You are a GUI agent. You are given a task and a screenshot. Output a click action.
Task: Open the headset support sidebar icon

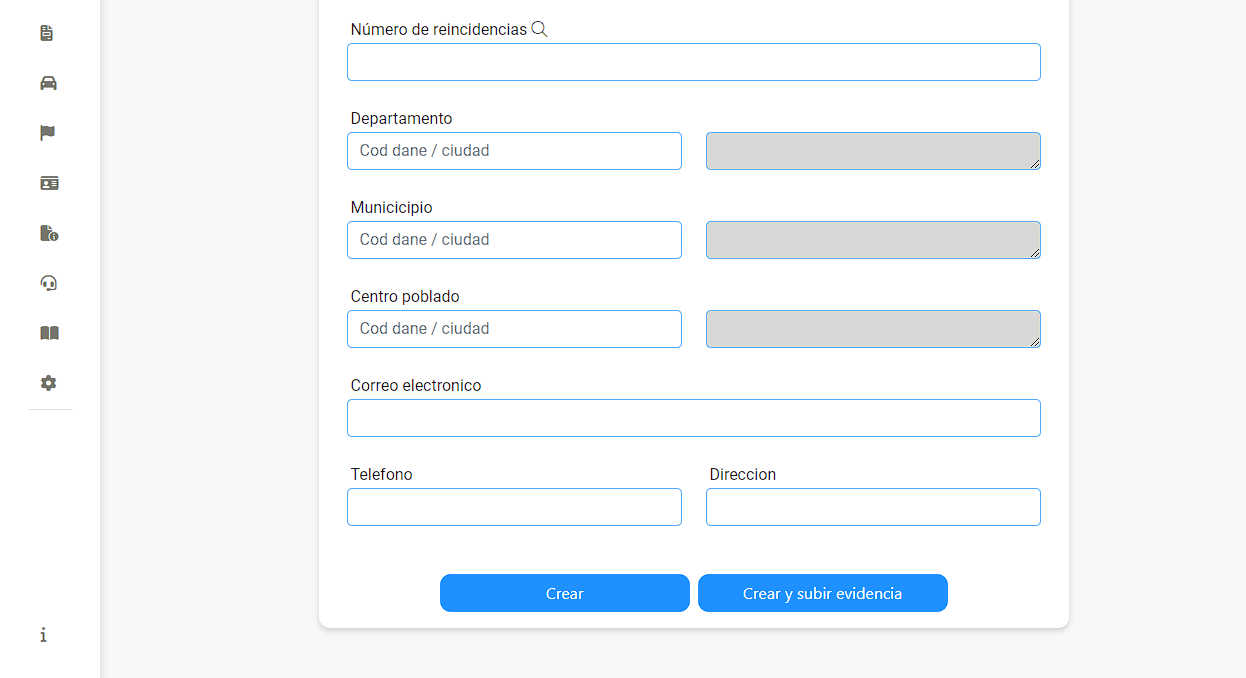48,283
